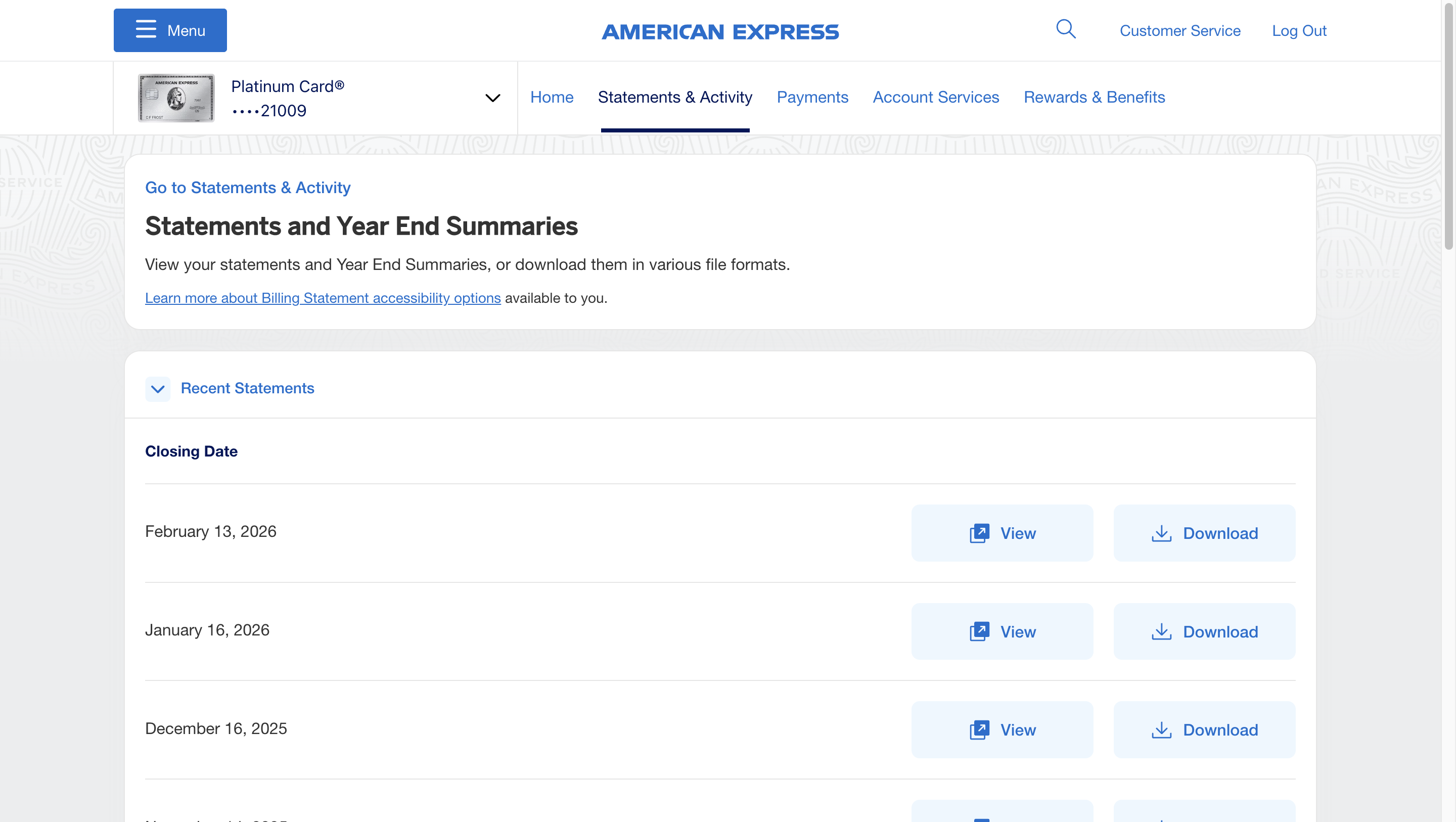The width and height of the screenshot is (1456, 822).
Task: Open Billing Statement accessibility options link
Action: point(323,298)
